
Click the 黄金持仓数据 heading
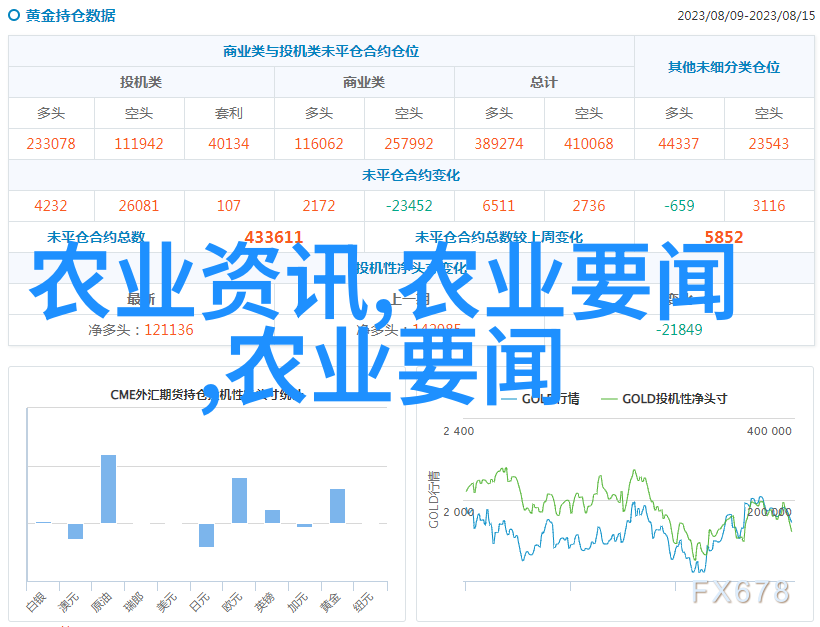click(71, 16)
